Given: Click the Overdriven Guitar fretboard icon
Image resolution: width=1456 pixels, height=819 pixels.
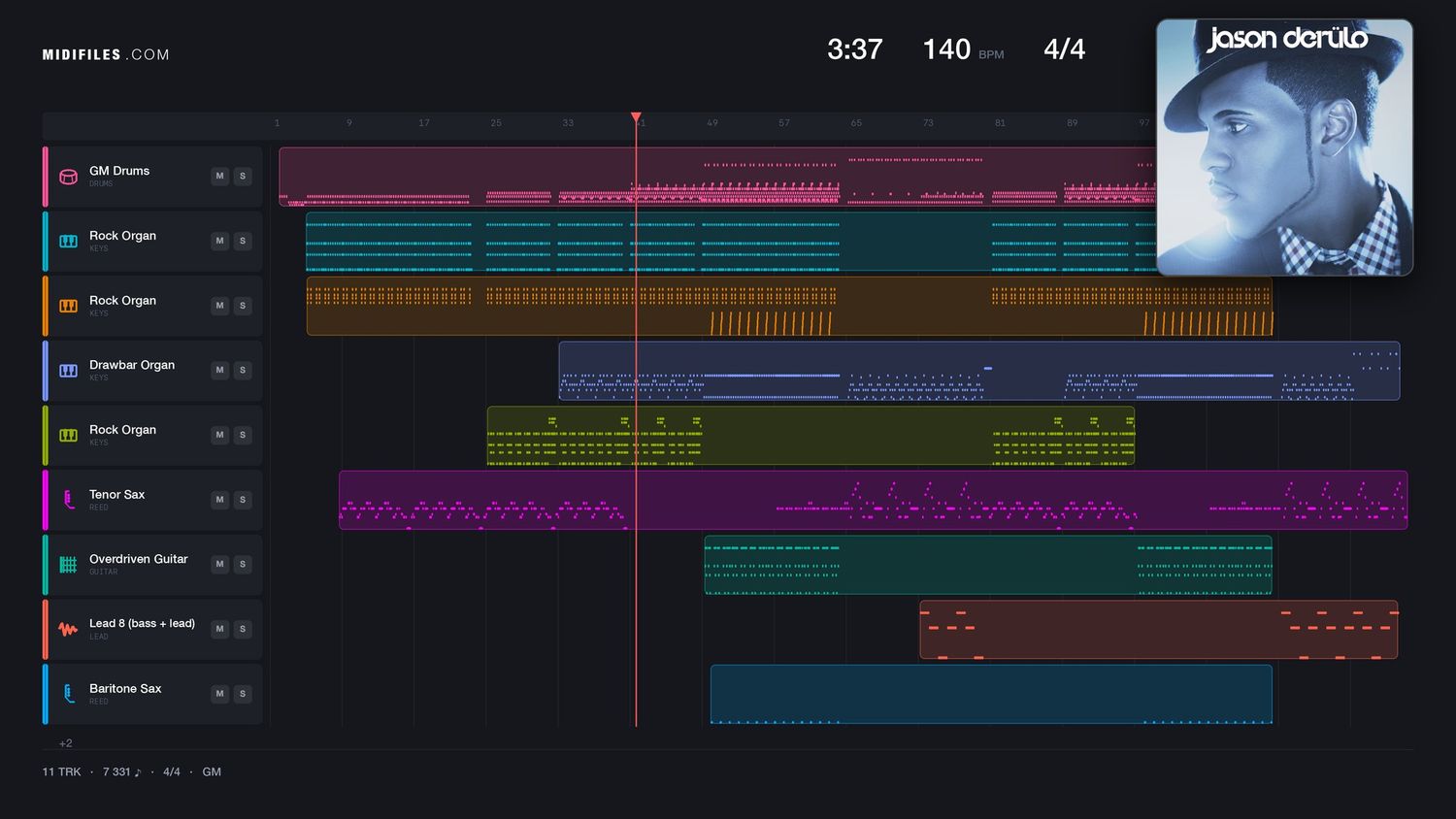Looking at the screenshot, I should pos(68,565).
